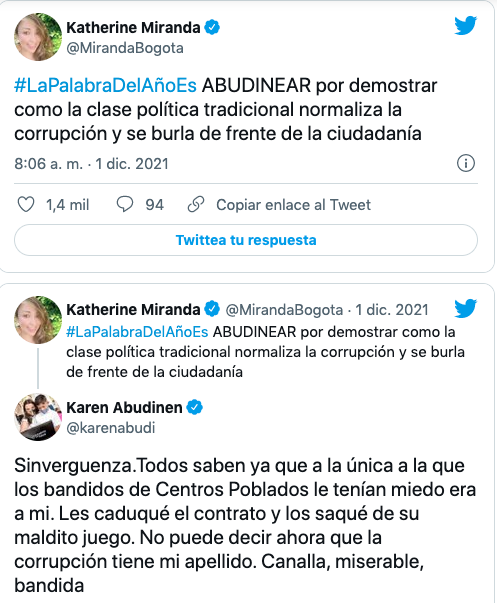Click the chain link copy icon
This screenshot has width=497, height=603.
coord(196,204)
